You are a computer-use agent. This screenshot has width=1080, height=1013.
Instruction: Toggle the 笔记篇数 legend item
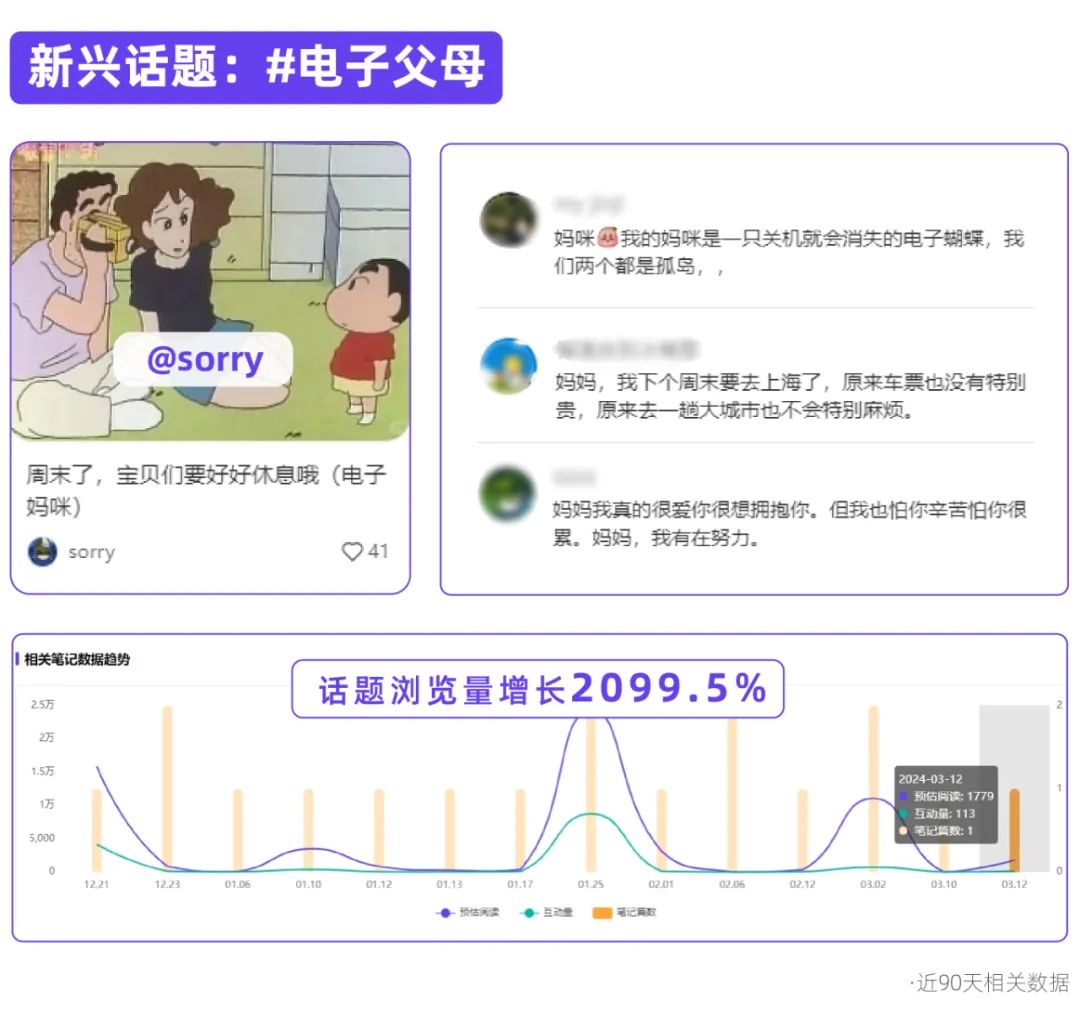(625, 912)
